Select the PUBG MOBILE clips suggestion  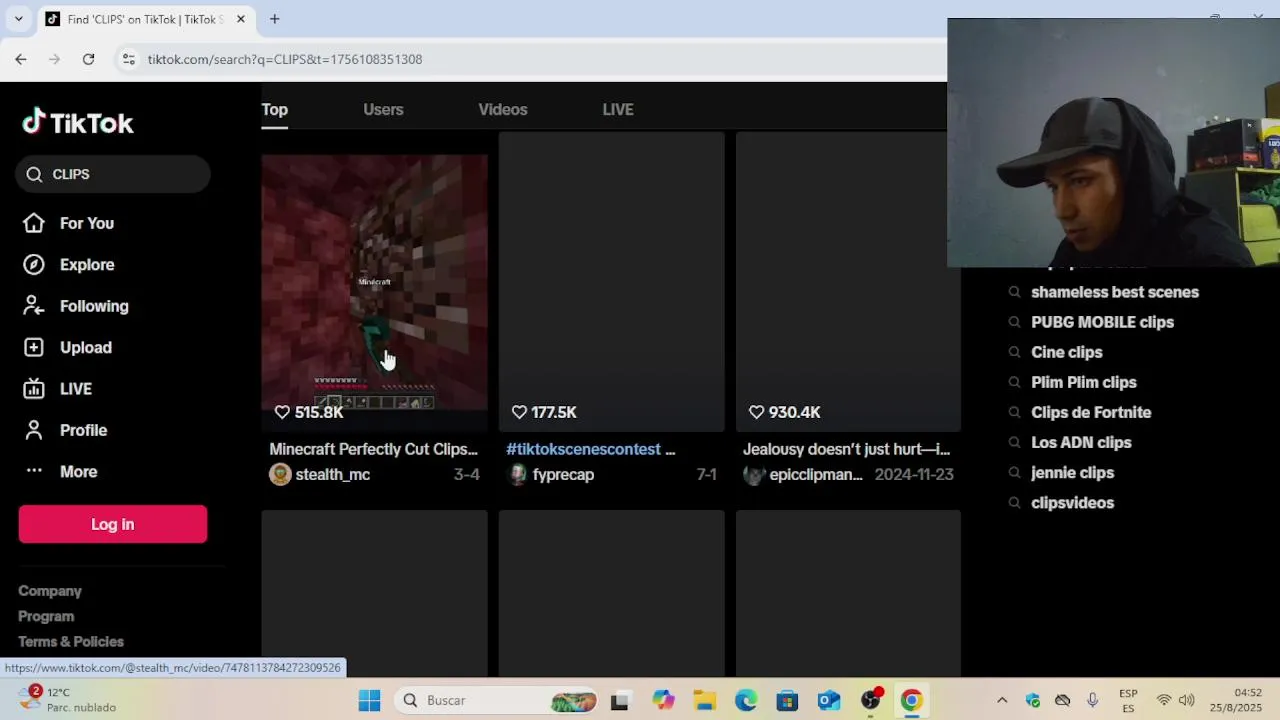pos(1102,322)
